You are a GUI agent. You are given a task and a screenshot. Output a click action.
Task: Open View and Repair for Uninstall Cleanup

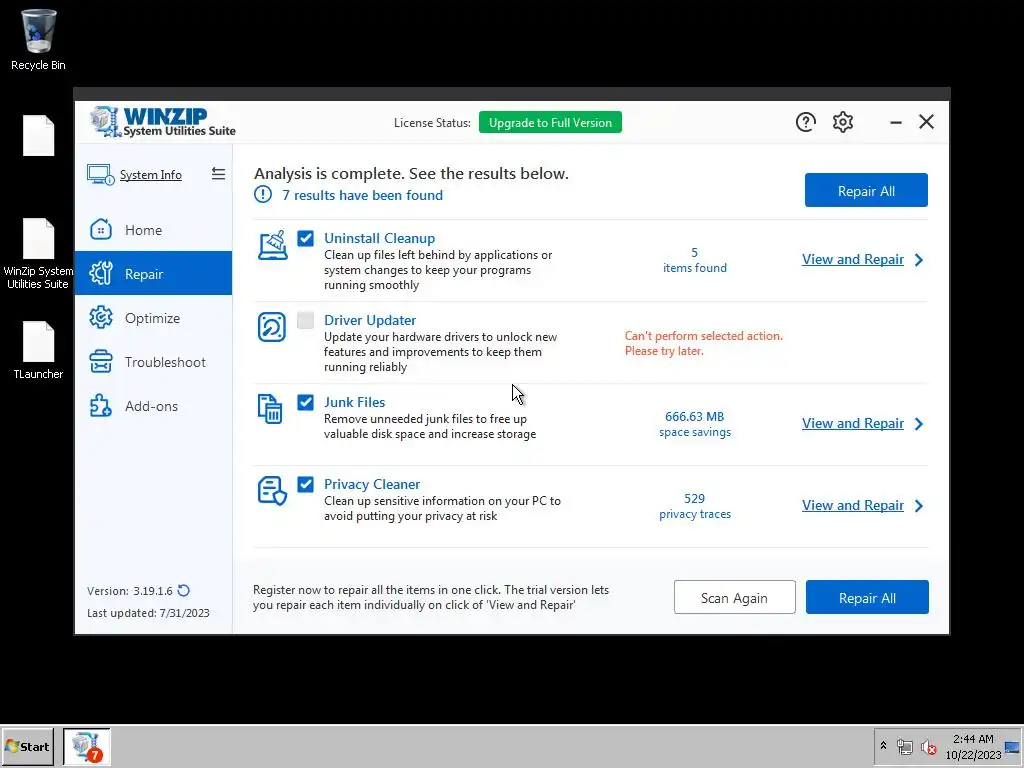click(852, 259)
